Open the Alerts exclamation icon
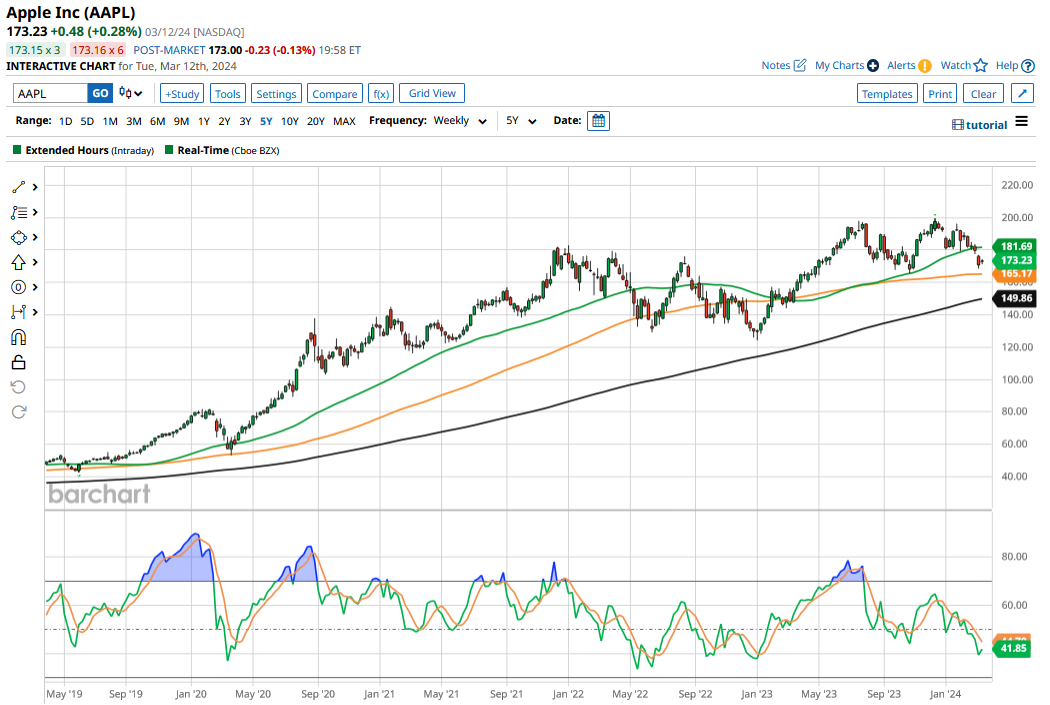The height and width of the screenshot is (705, 1050). (924, 65)
